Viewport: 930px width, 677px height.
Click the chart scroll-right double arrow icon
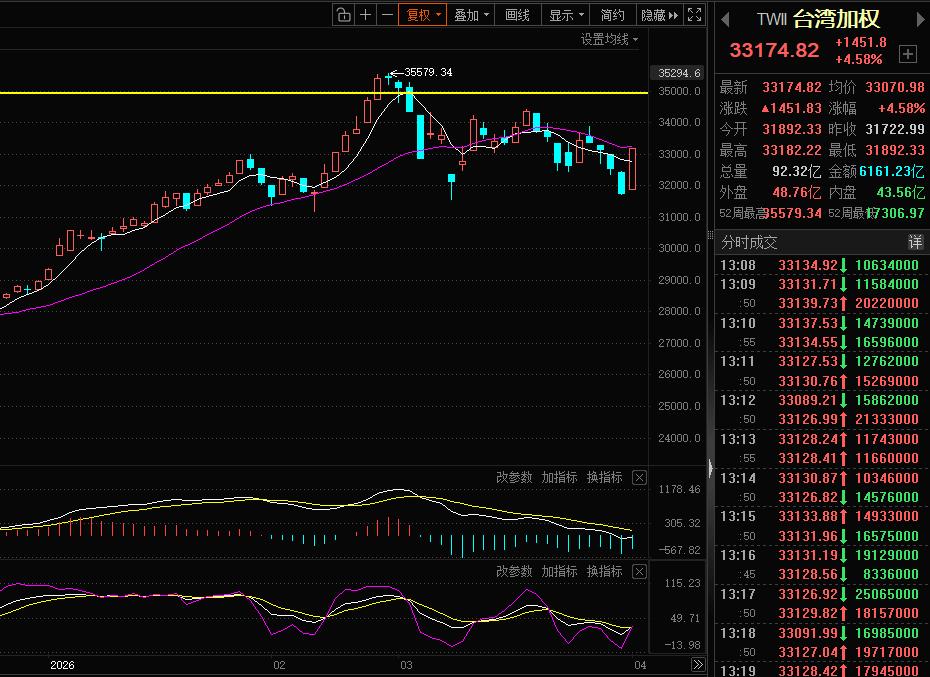pos(698,665)
